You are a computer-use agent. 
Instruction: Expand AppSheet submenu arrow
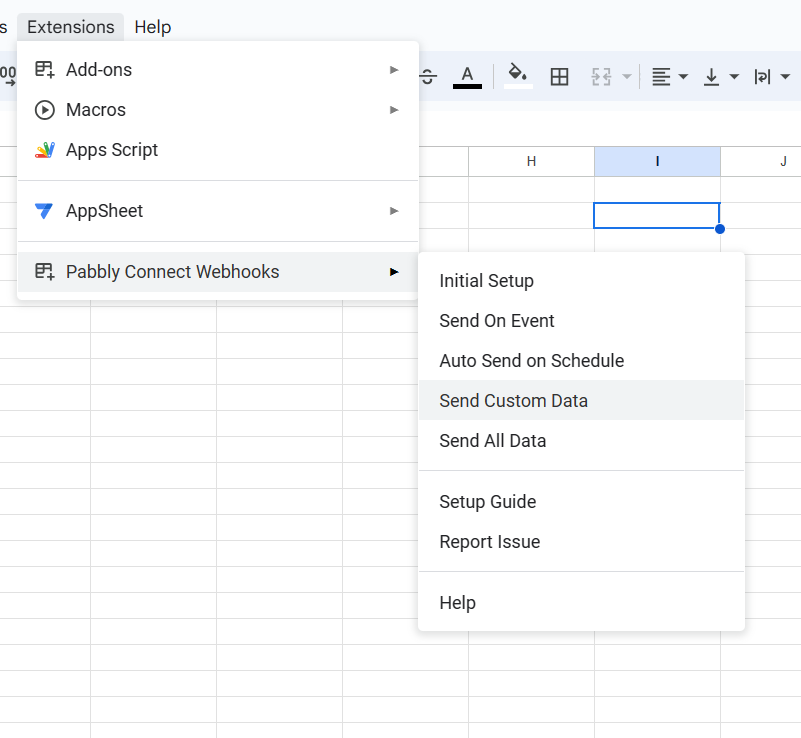point(394,211)
